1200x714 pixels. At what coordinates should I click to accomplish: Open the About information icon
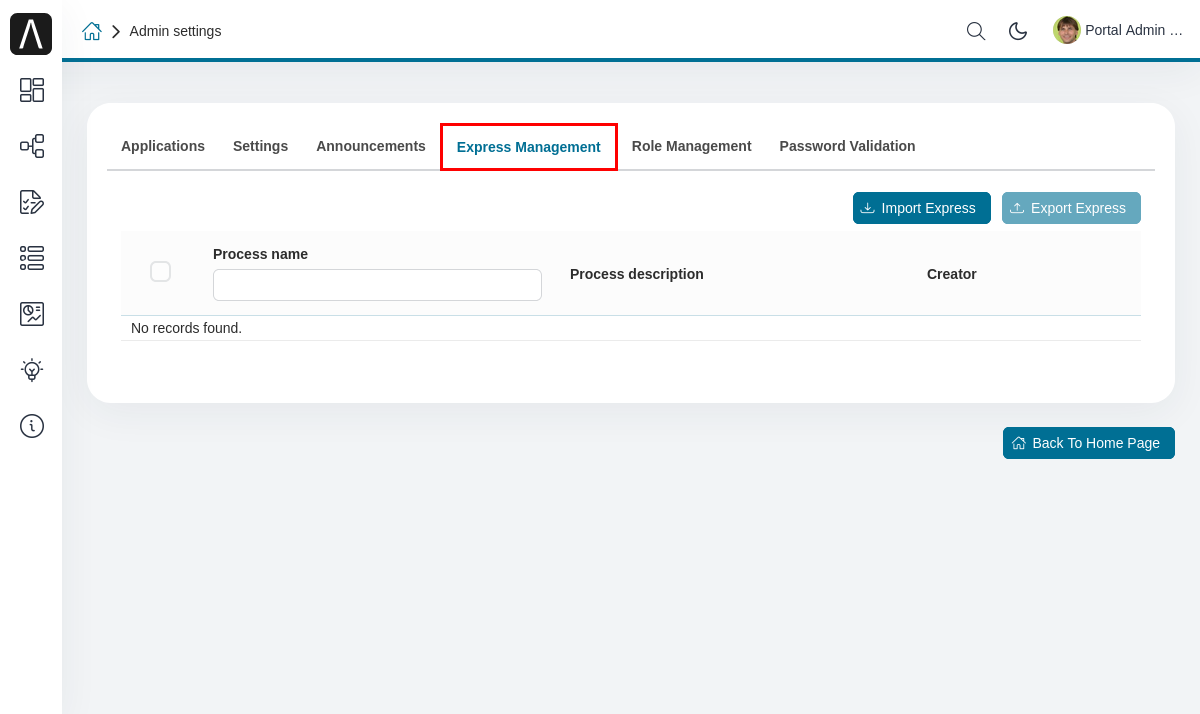(31, 425)
